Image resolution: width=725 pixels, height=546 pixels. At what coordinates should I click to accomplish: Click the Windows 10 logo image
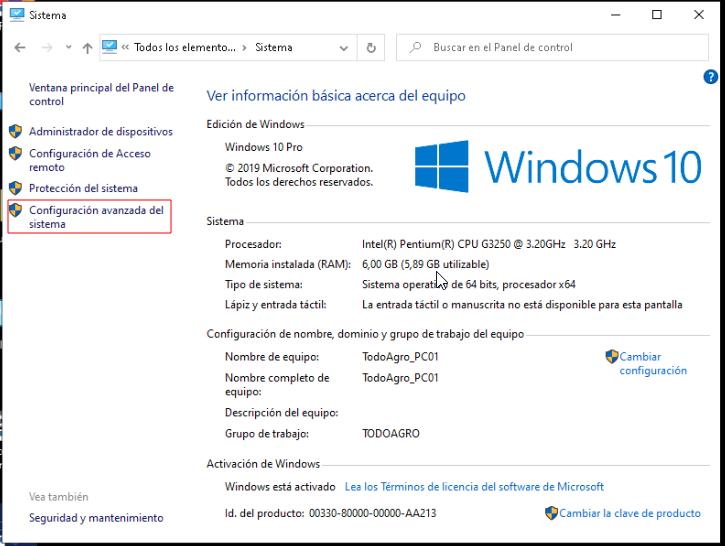click(558, 166)
